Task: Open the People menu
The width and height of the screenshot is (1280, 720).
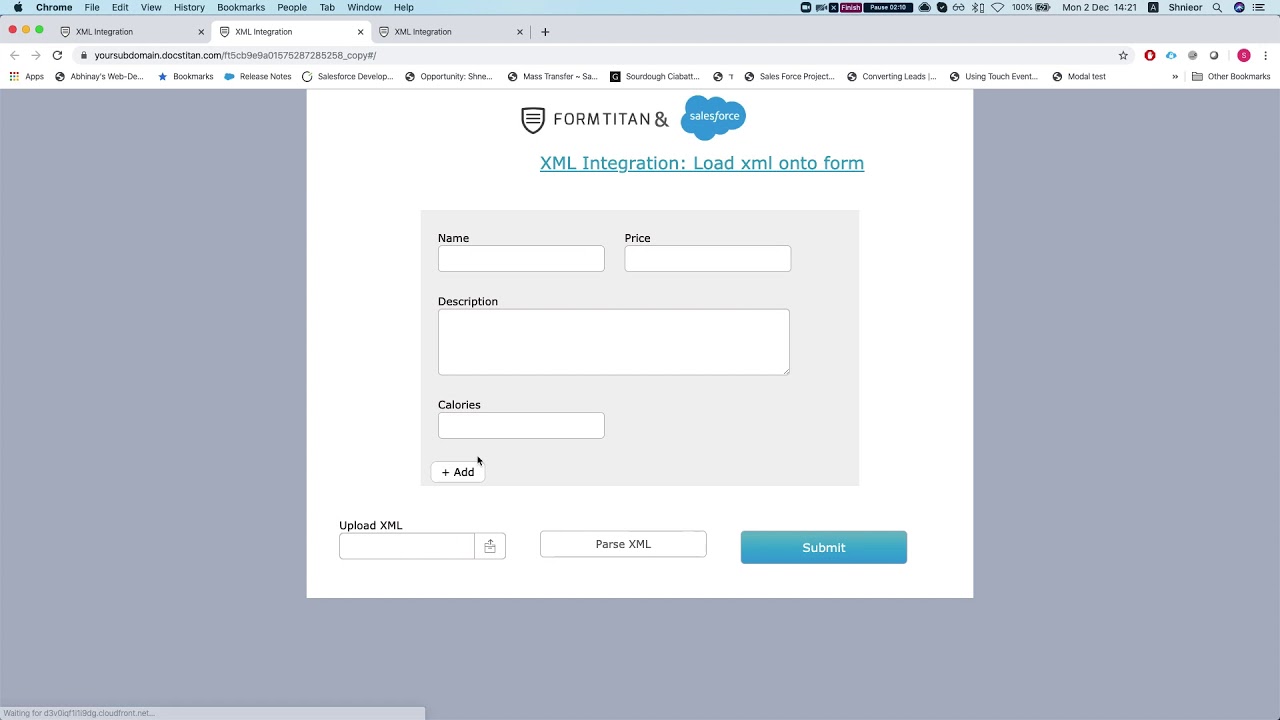Action: coord(292,7)
